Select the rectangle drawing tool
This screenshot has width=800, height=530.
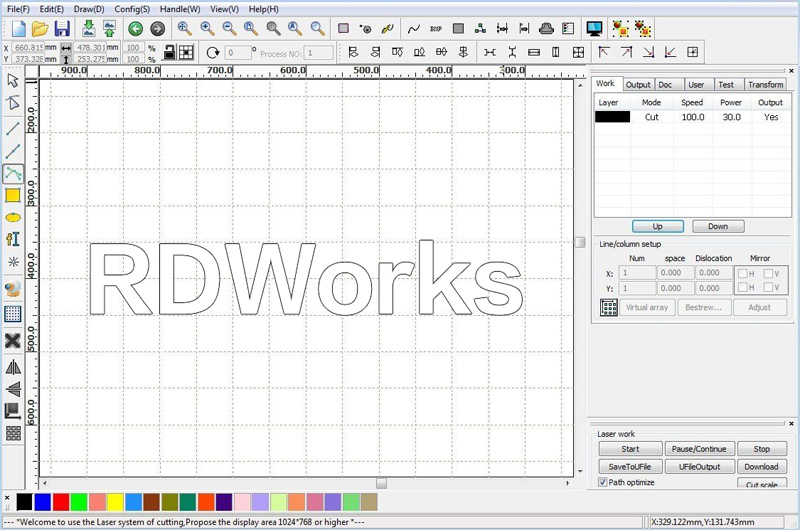(13, 195)
